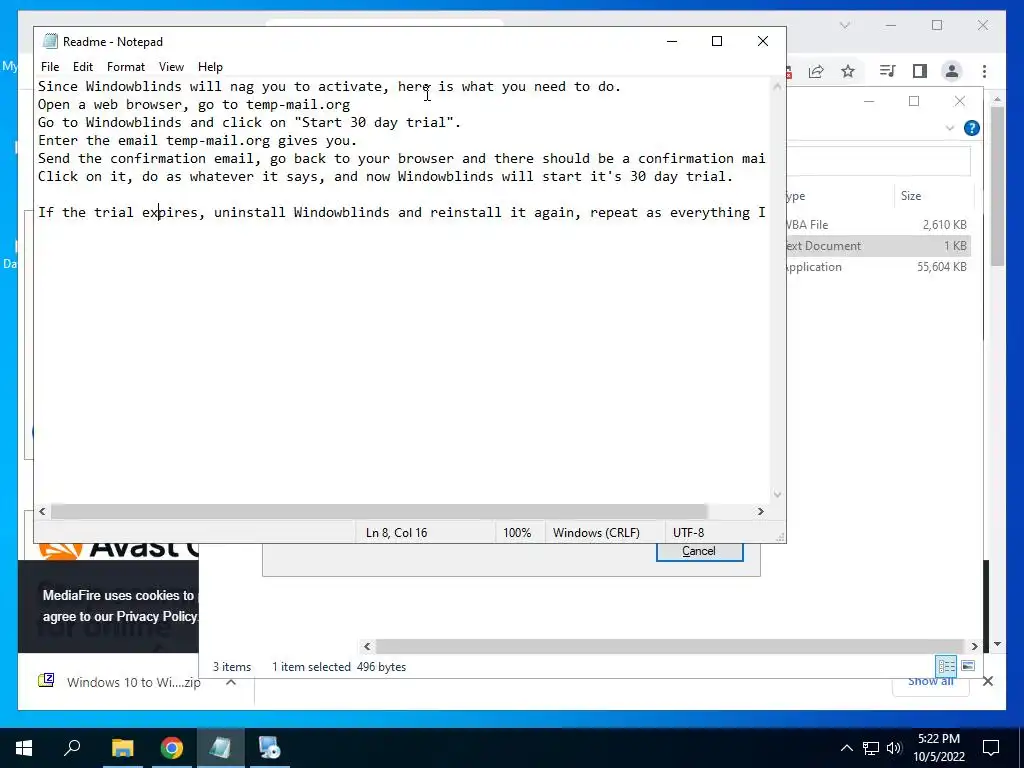Open the Edit menu in Notepad

83,67
